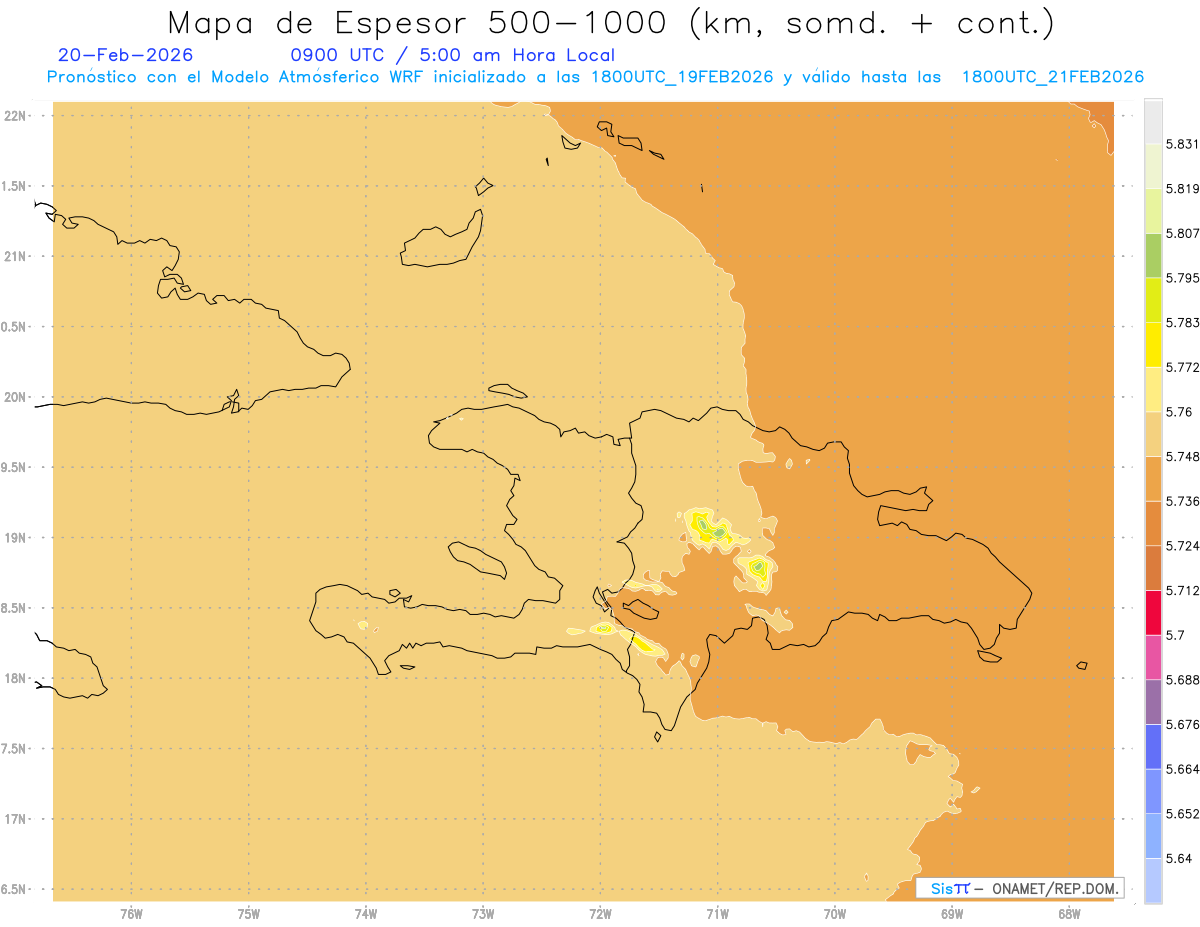Click the colorbar value 5.819
The width and height of the screenshot is (1200, 927).
point(1183,188)
